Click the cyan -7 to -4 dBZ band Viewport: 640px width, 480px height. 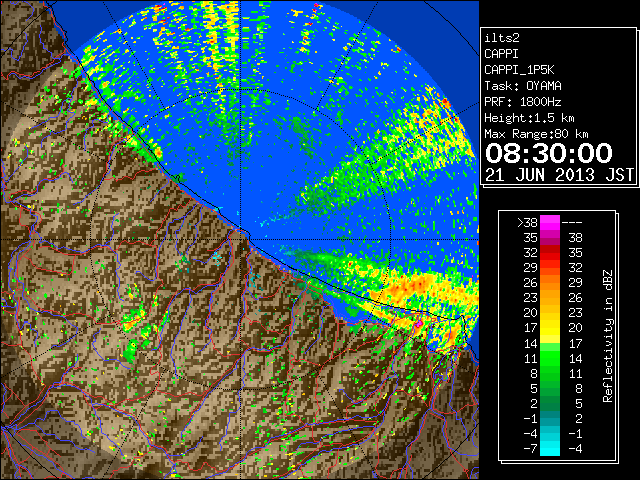click(550, 449)
